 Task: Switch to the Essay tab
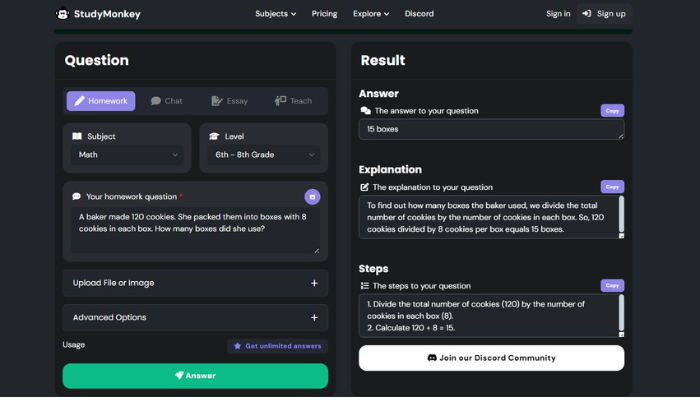(x=229, y=101)
